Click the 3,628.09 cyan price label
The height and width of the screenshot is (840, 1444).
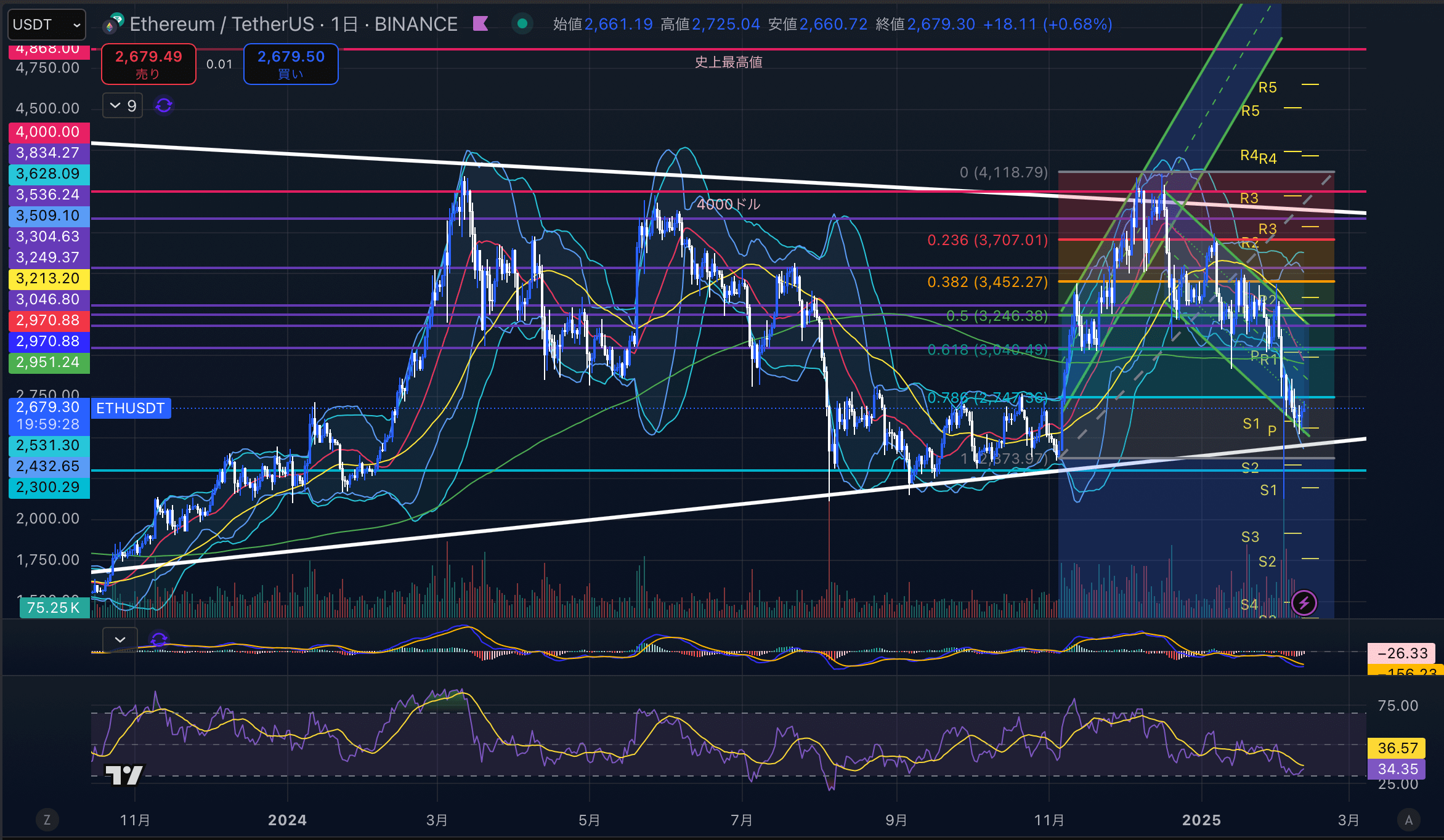(48, 174)
